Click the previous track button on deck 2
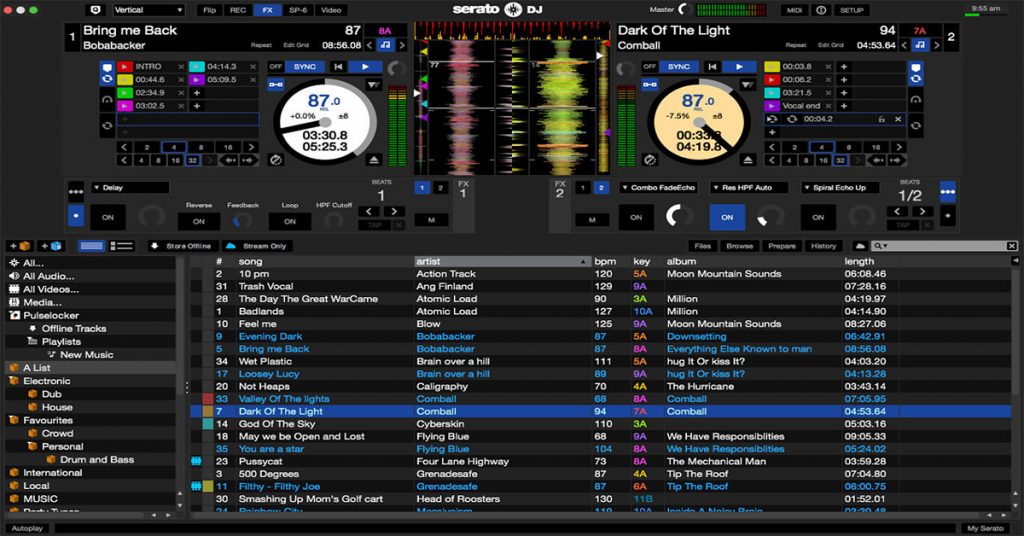Viewport: 1024px width, 536px height. 713,67
